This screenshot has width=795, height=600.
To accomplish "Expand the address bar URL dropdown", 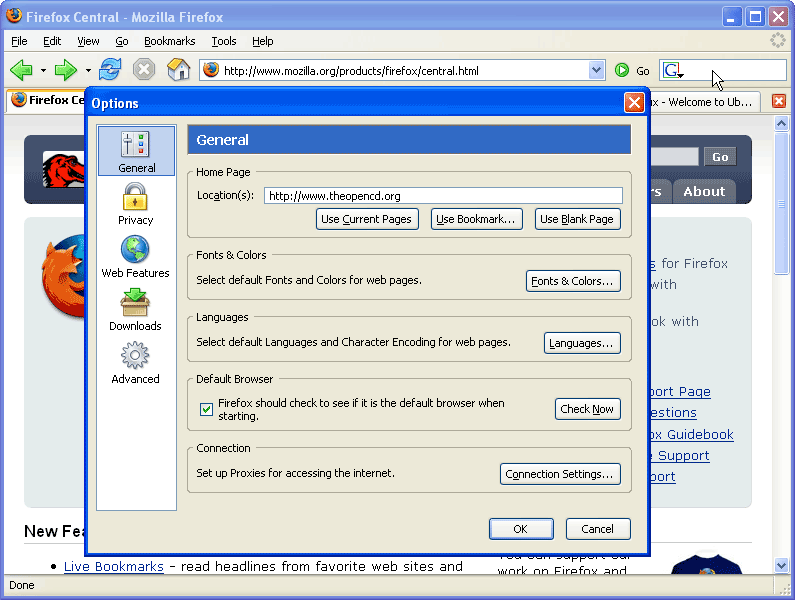I will pyautogui.click(x=597, y=70).
